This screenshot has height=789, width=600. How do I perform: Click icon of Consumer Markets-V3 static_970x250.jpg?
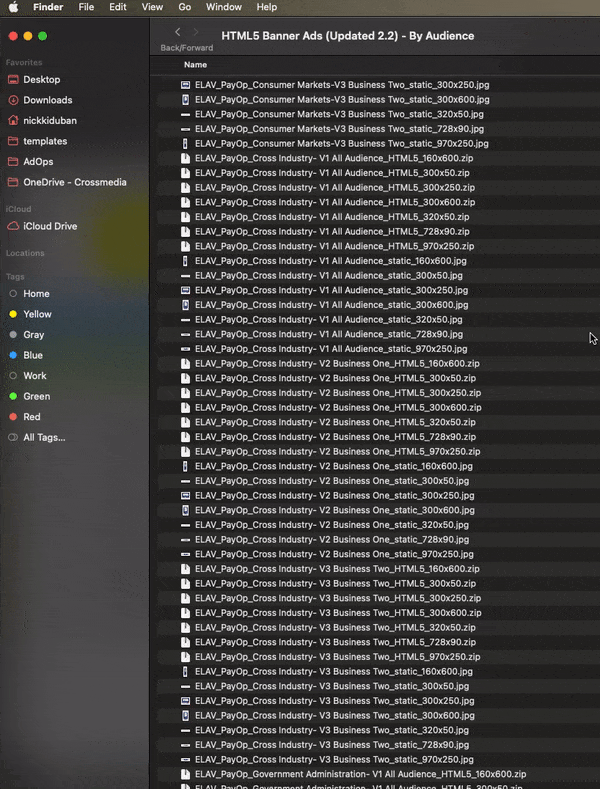185,144
